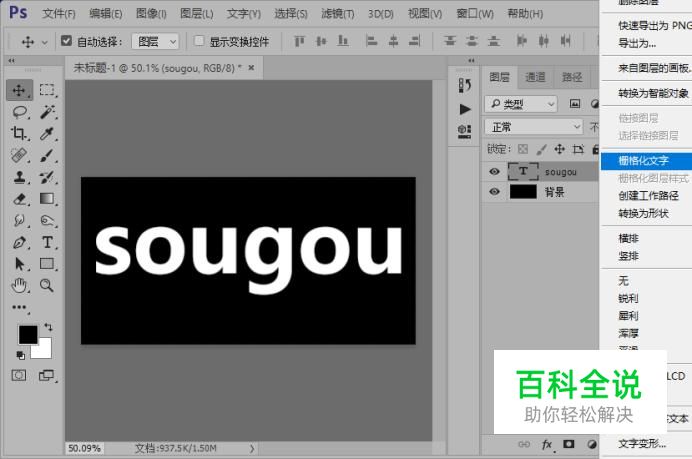Open the Image menu
Screen dimensions: 692x459
151,14
